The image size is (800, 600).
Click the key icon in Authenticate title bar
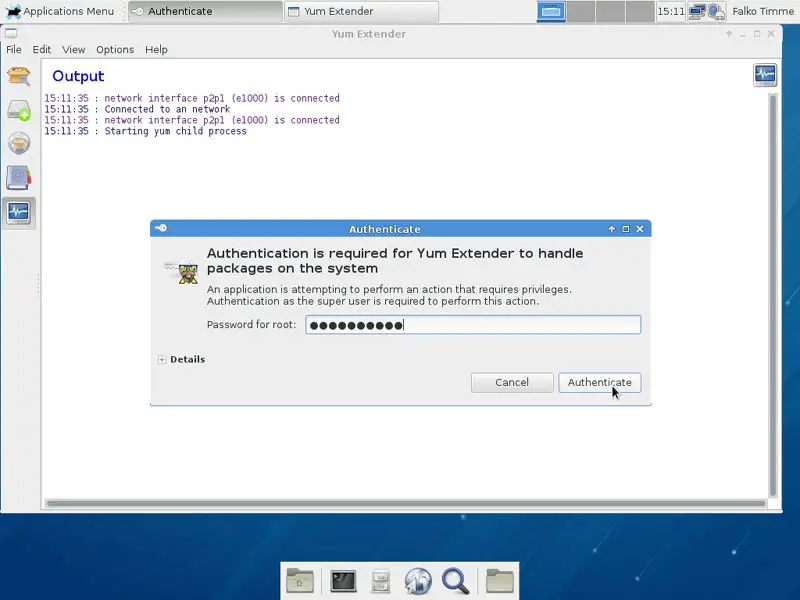tap(161, 228)
